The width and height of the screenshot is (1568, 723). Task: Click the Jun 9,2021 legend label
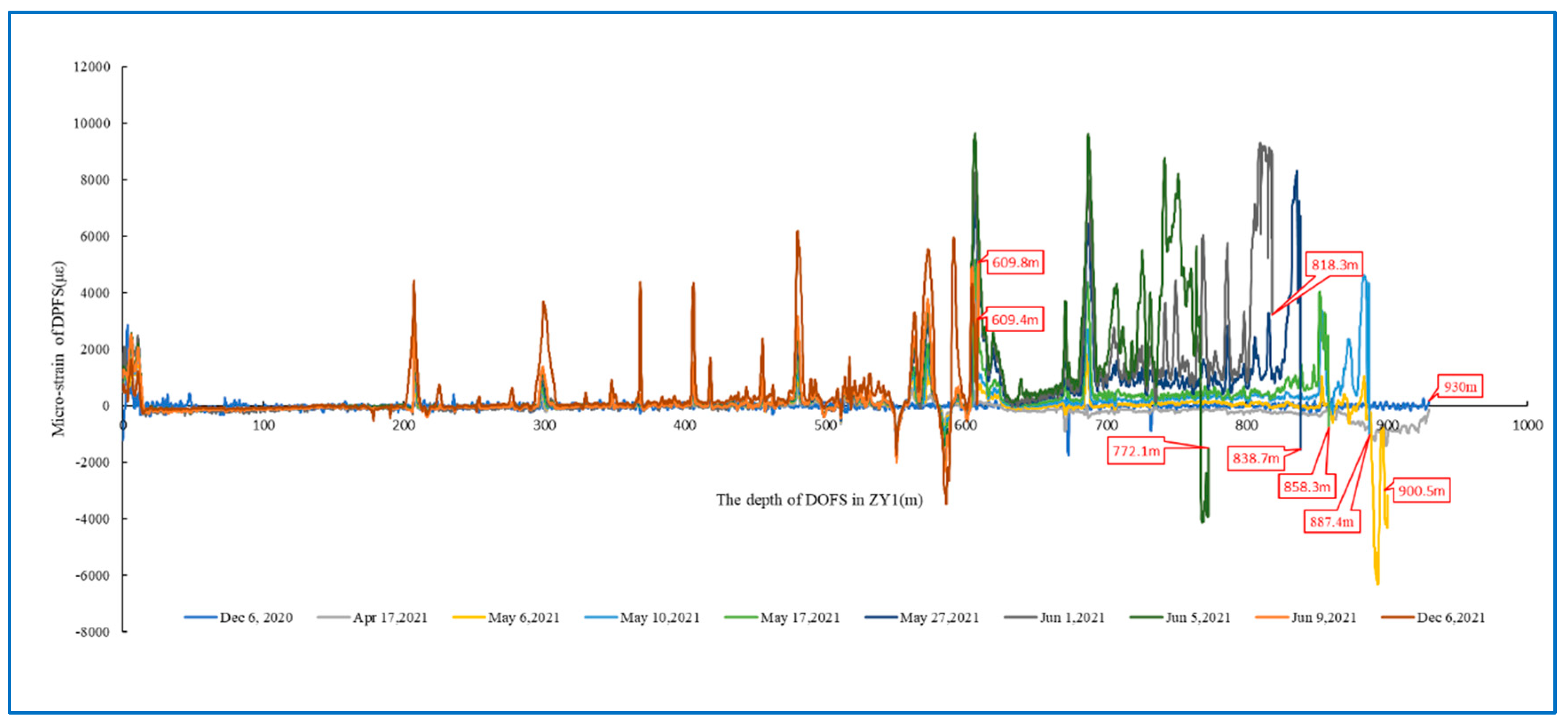coord(1323,618)
